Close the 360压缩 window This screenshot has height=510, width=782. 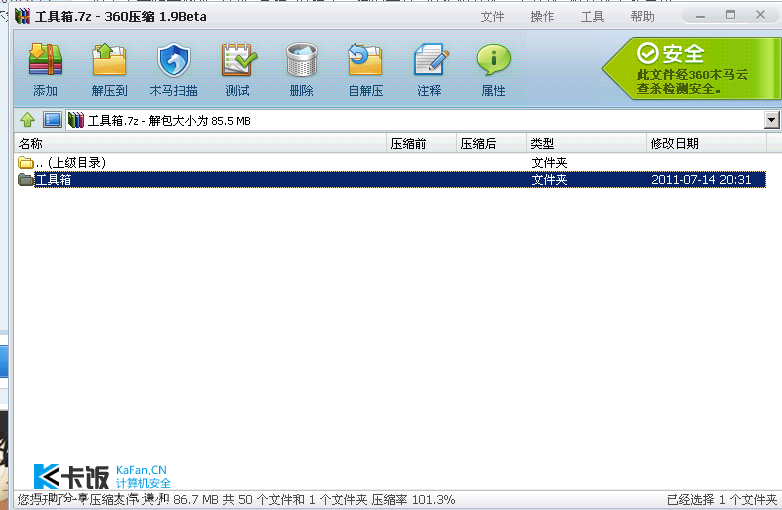click(x=761, y=15)
